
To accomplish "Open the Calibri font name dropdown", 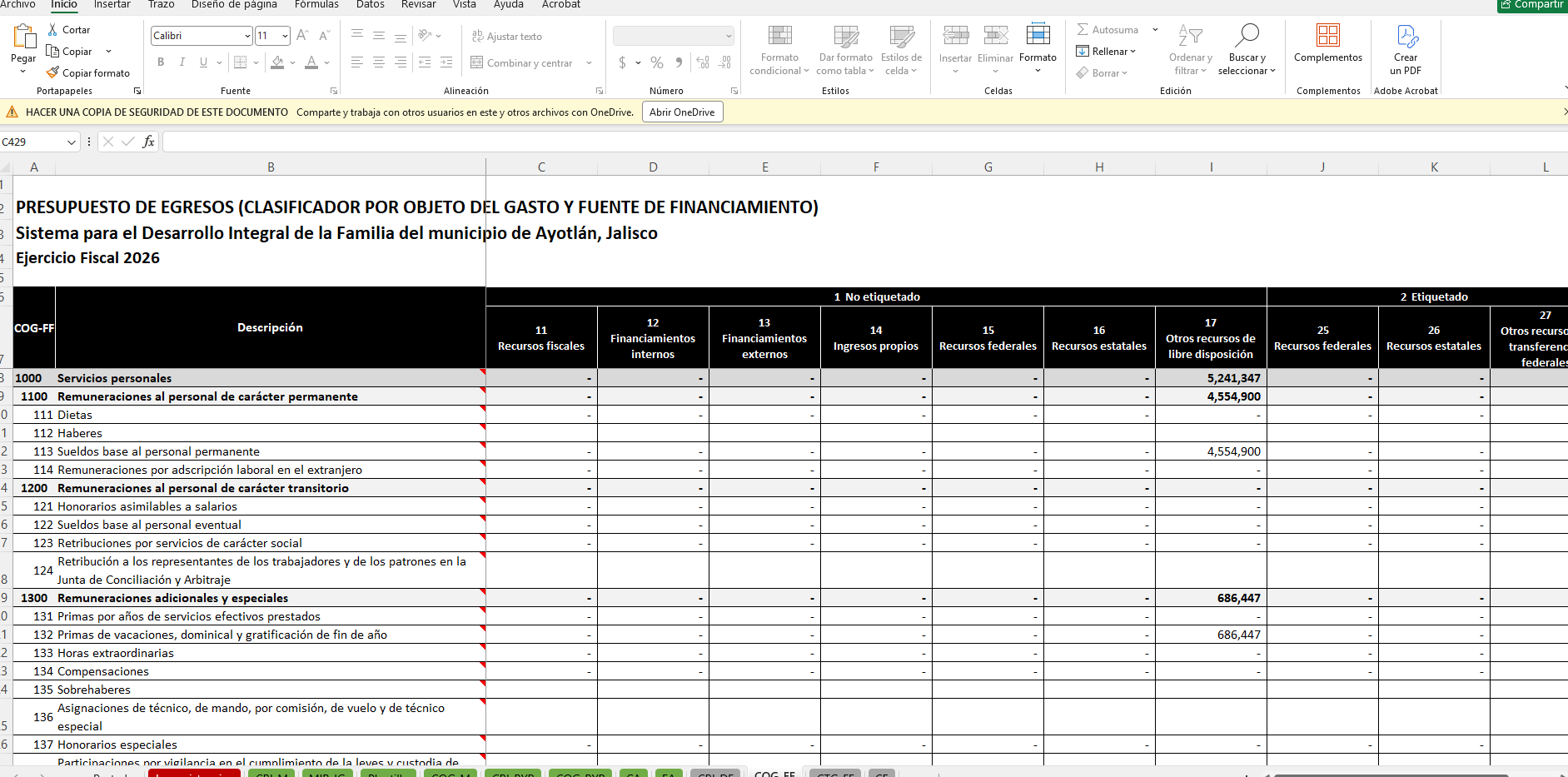I will pos(247,36).
